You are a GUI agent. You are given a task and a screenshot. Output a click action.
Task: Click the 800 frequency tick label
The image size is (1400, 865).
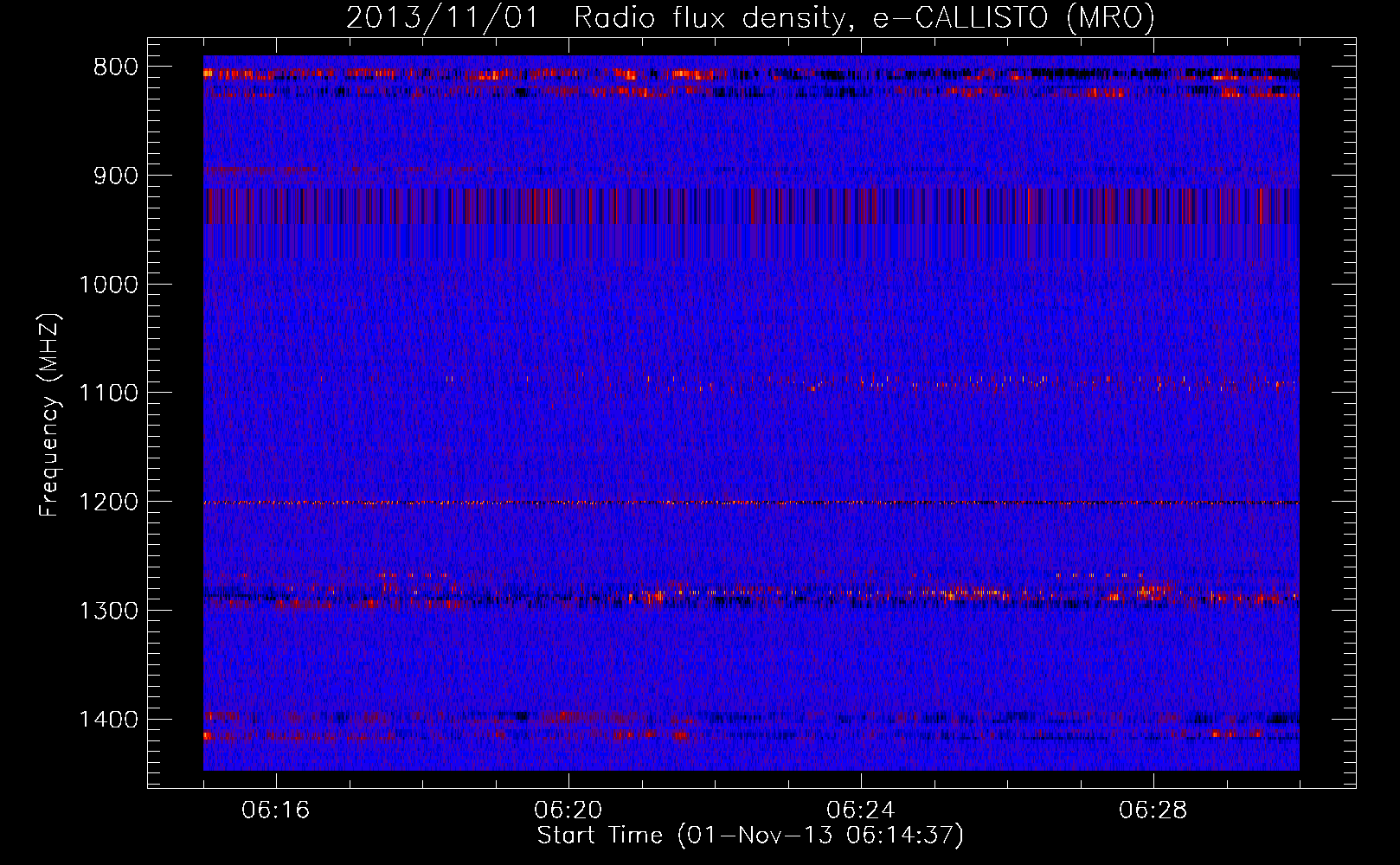tap(115, 67)
